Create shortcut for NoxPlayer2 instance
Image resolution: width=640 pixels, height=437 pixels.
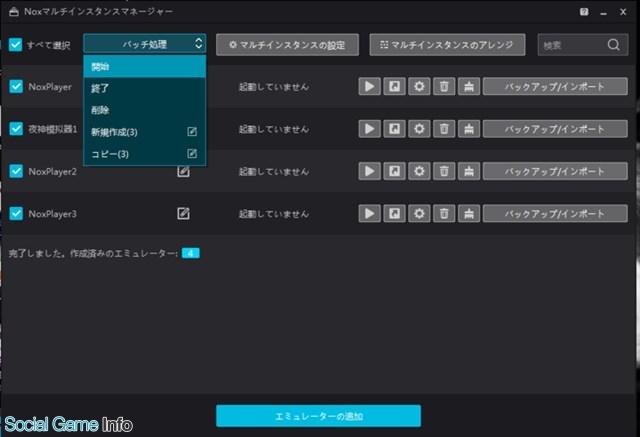pos(394,171)
